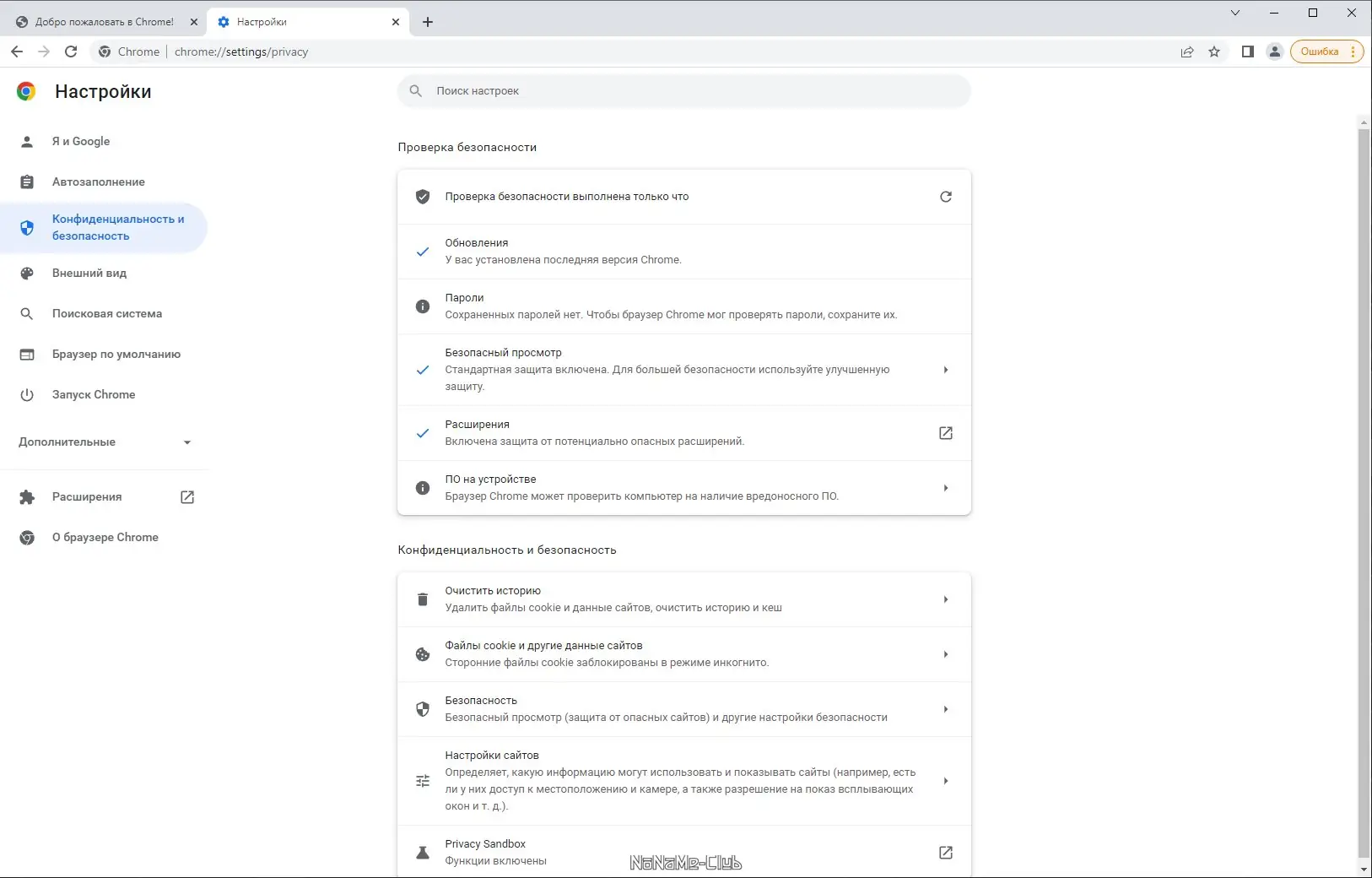This screenshot has height=878, width=1372.
Task: Click the share page icon
Action: (1187, 51)
